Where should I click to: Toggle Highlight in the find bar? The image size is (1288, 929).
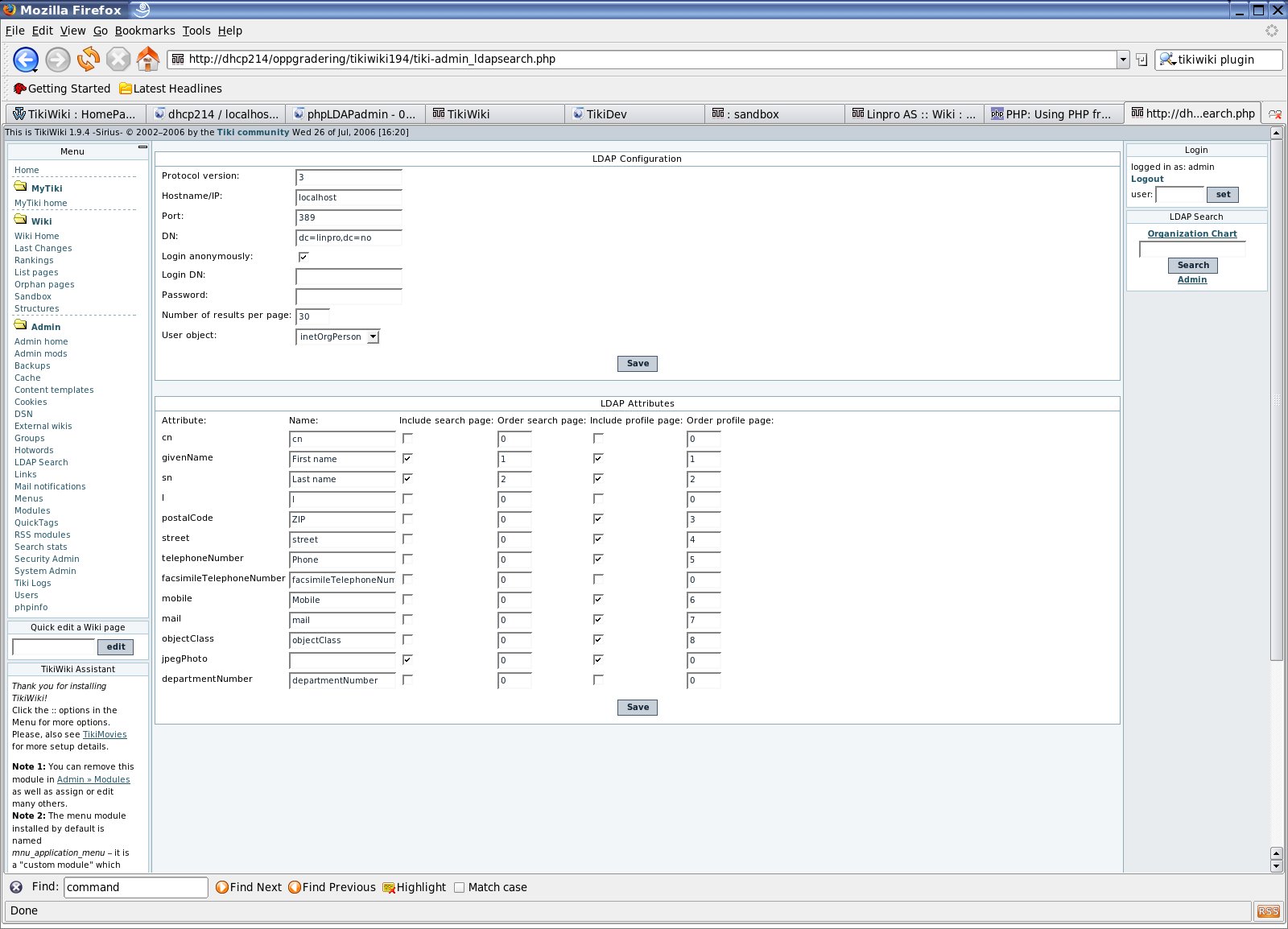[x=414, y=887]
